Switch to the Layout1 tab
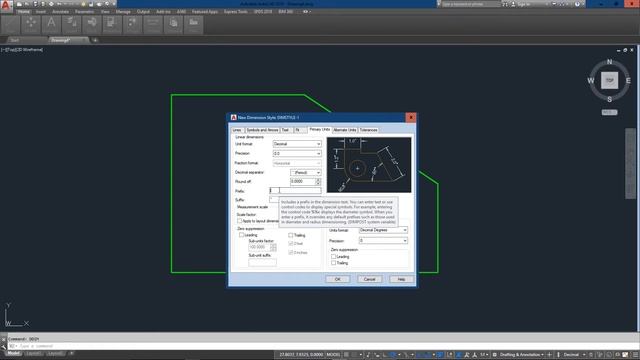640x360 pixels. 33,353
